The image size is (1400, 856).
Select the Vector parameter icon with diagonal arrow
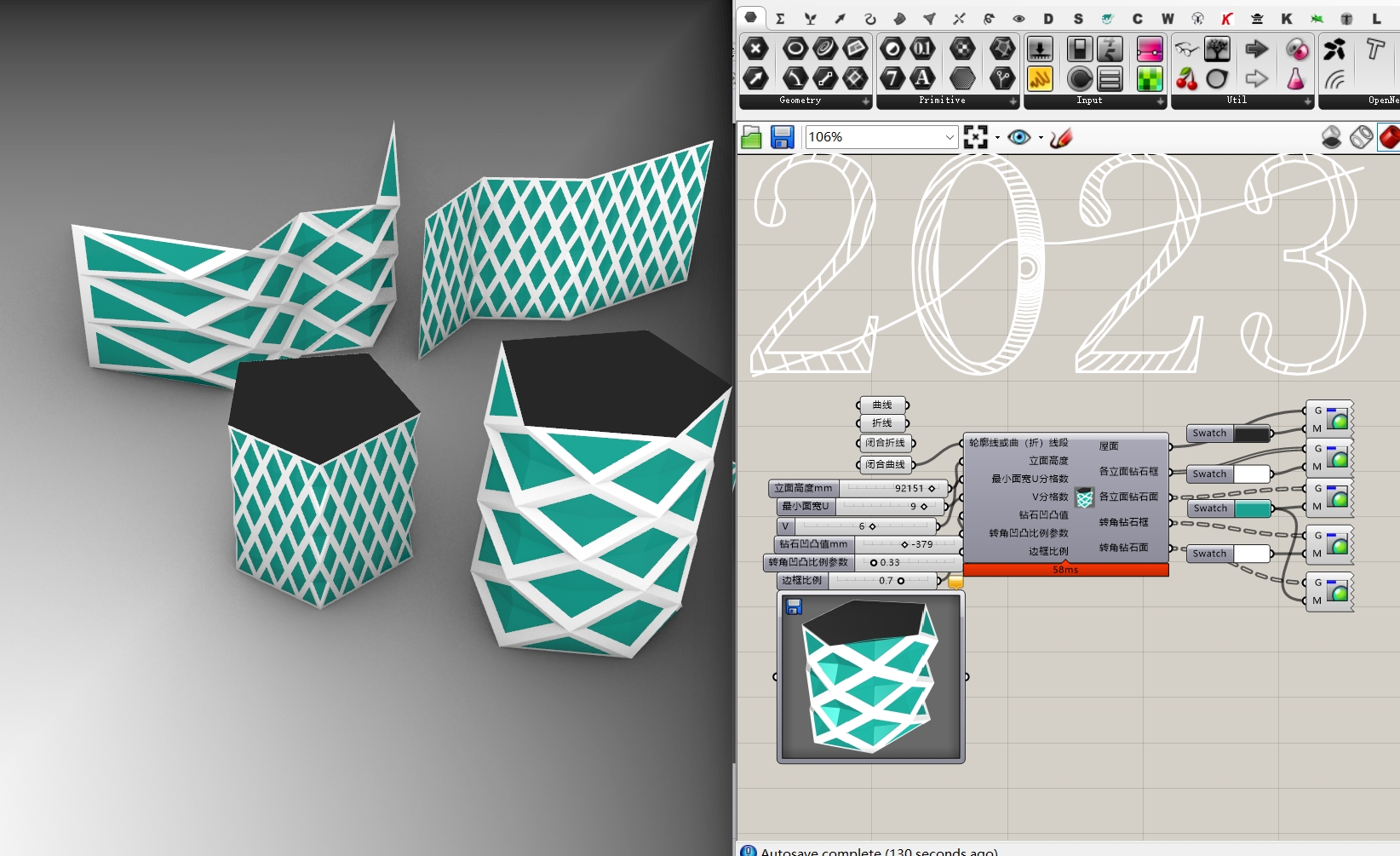[755, 78]
